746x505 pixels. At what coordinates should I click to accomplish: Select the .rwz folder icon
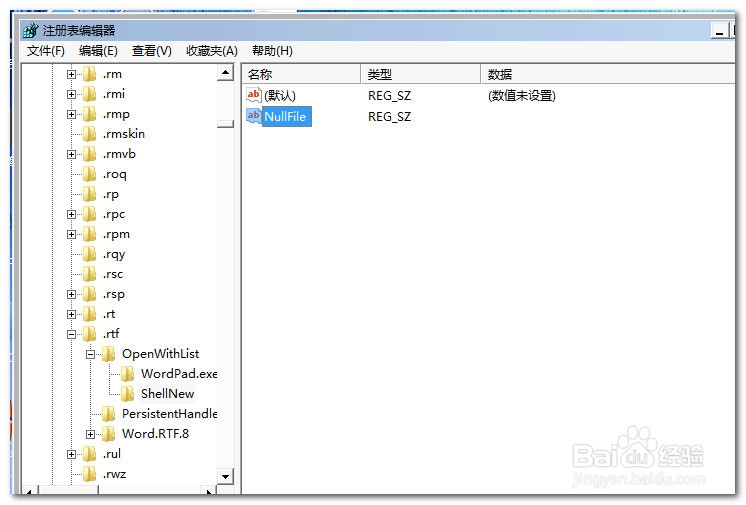click(89, 474)
